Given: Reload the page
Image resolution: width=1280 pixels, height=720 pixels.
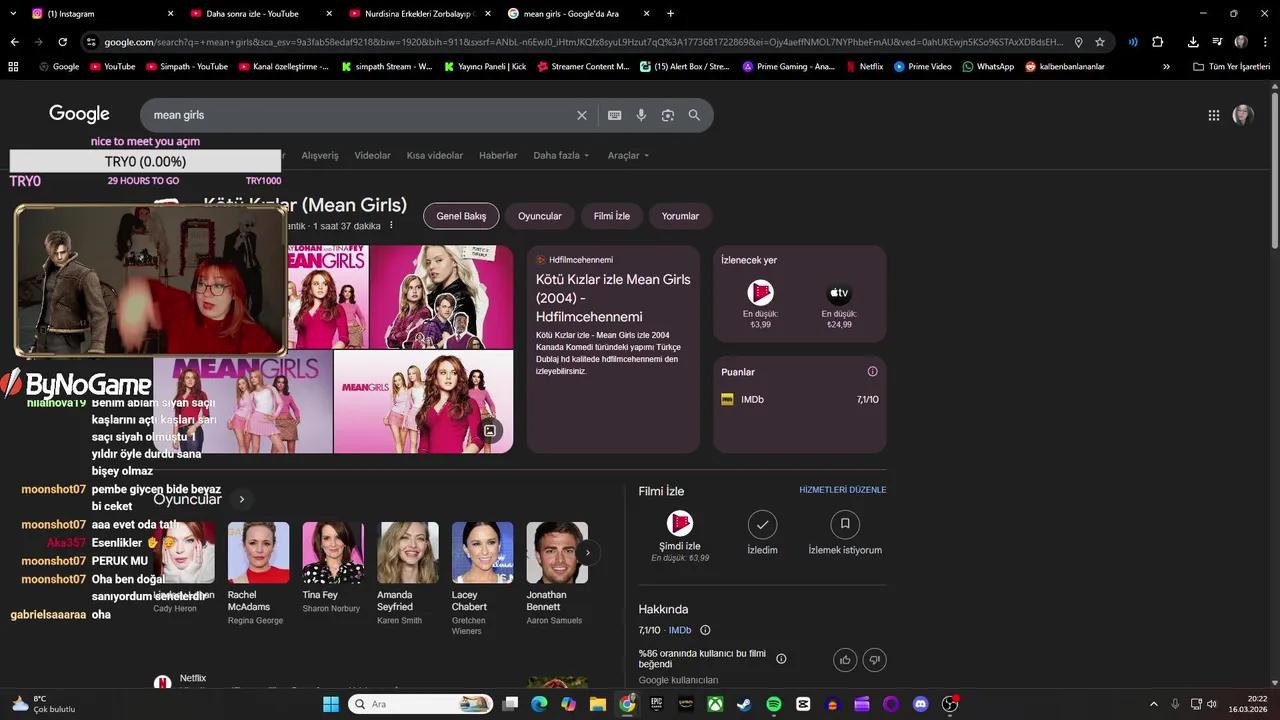Looking at the screenshot, I should (x=62, y=42).
